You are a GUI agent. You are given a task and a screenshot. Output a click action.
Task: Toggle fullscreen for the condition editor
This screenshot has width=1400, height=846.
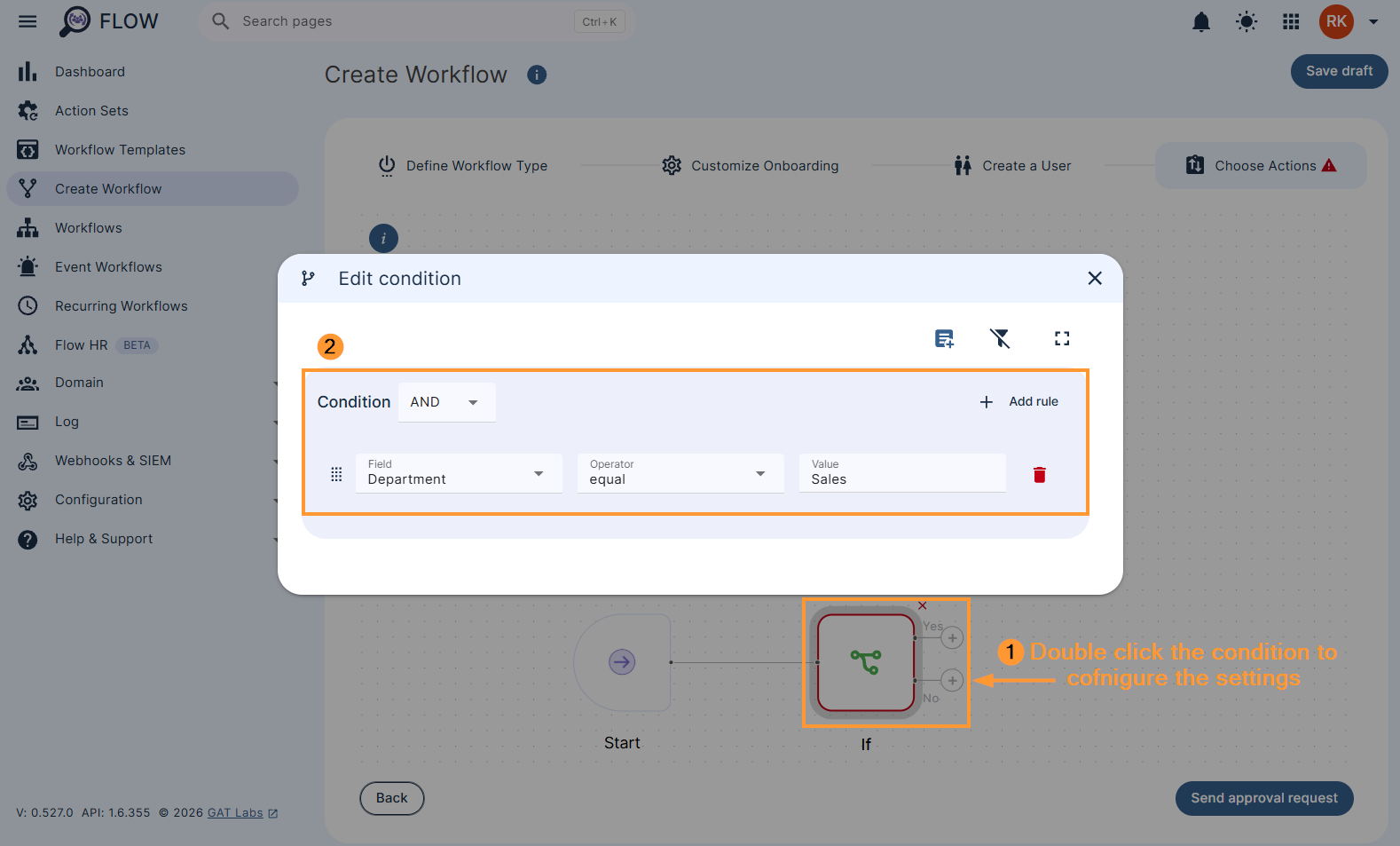pyautogui.click(x=1062, y=338)
